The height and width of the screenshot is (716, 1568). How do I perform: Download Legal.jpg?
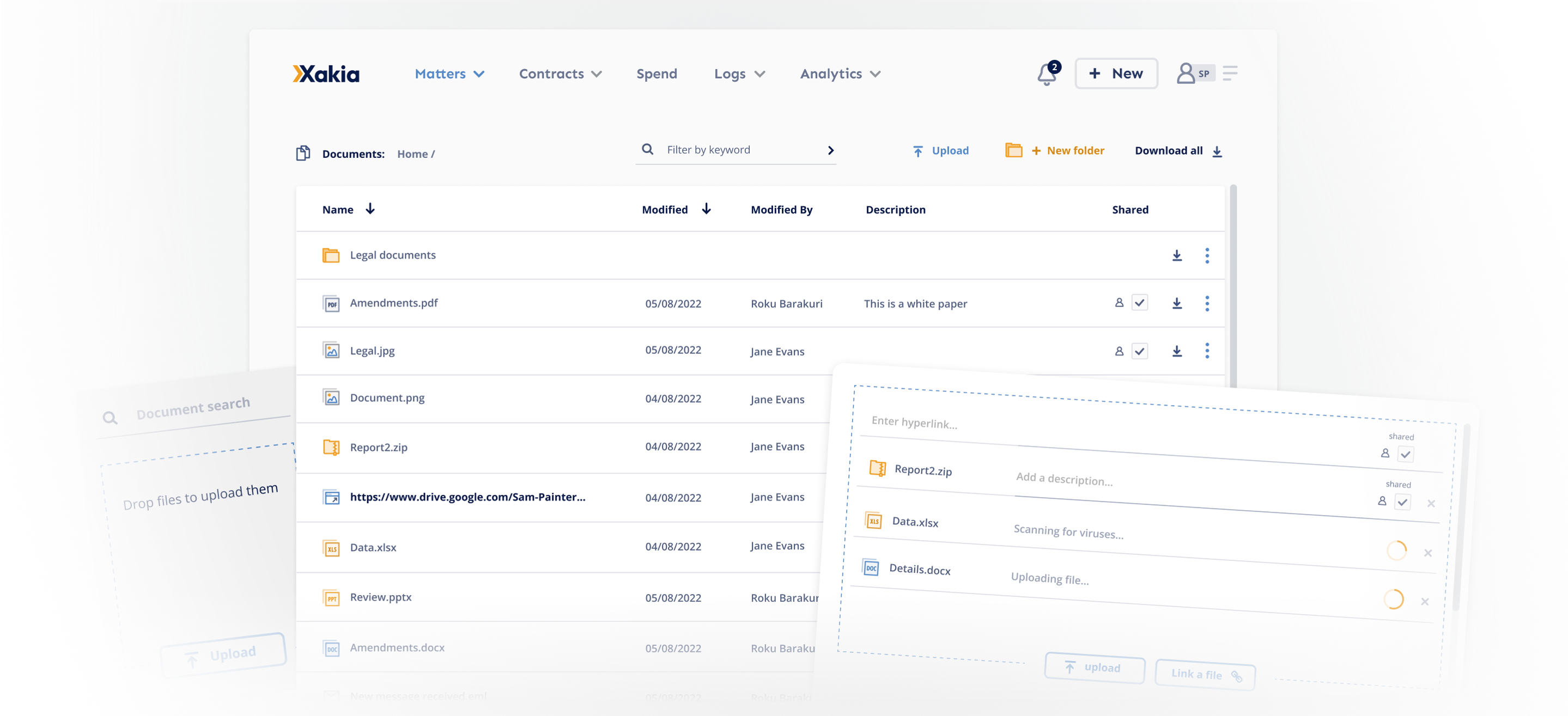pyautogui.click(x=1177, y=351)
